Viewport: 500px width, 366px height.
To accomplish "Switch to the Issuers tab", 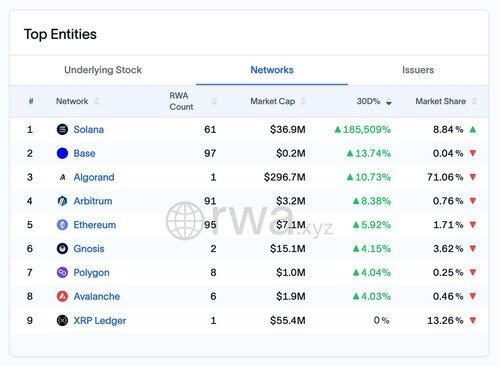I will tap(418, 70).
